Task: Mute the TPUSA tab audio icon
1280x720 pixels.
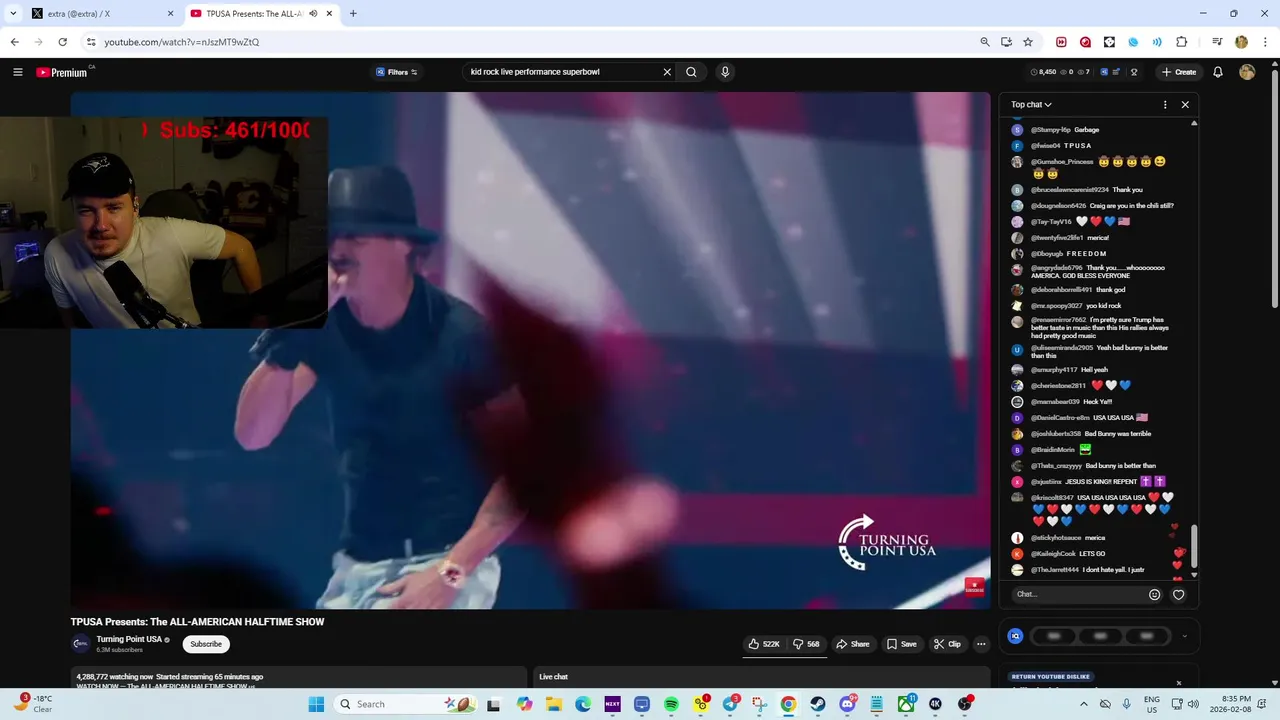Action: 313,14
